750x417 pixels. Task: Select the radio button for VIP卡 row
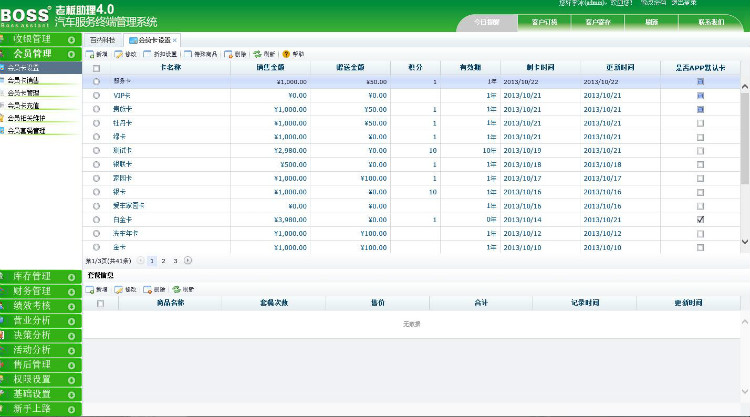pyautogui.click(x=96, y=94)
